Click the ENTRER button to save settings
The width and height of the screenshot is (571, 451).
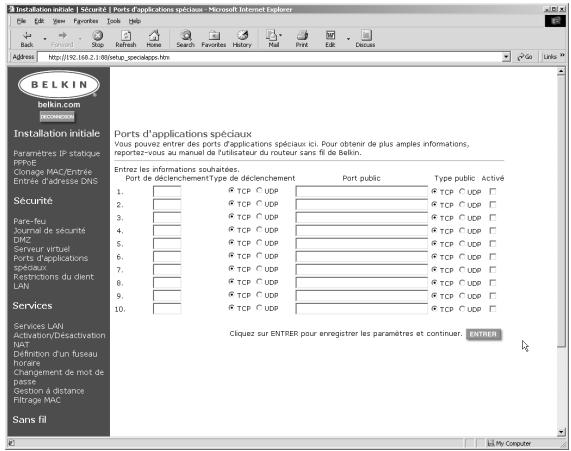tap(483, 334)
